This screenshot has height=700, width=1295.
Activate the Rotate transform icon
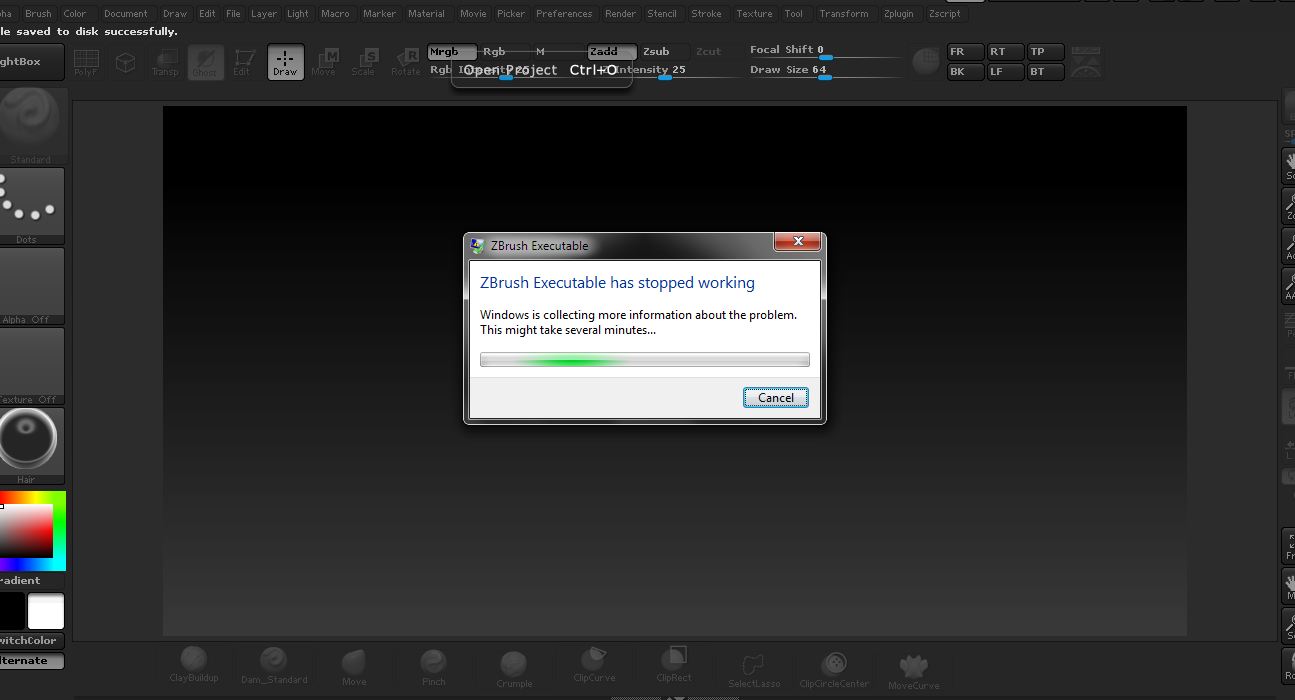pyautogui.click(x=405, y=62)
